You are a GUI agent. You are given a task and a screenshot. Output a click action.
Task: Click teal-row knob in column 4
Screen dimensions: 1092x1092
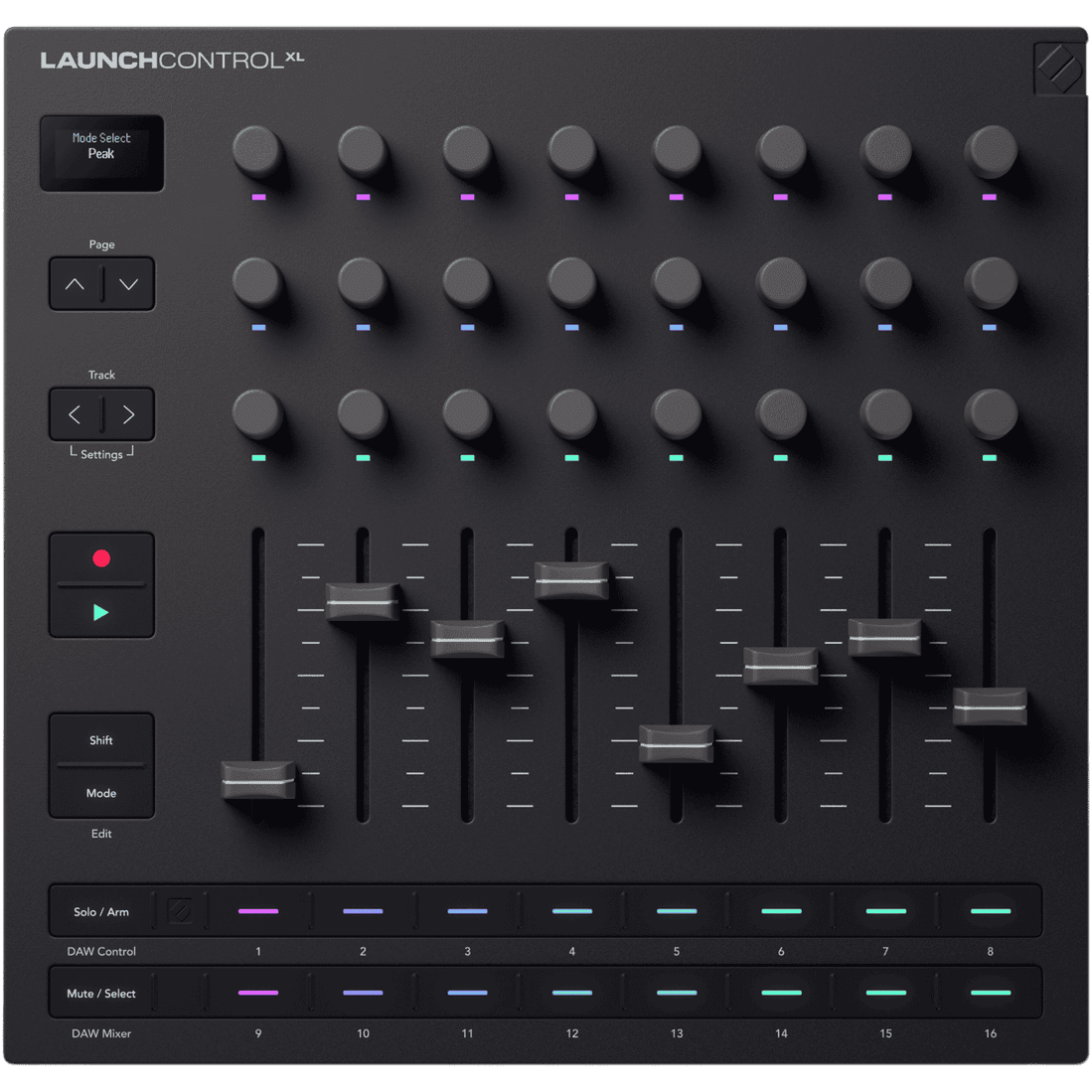pos(572,413)
